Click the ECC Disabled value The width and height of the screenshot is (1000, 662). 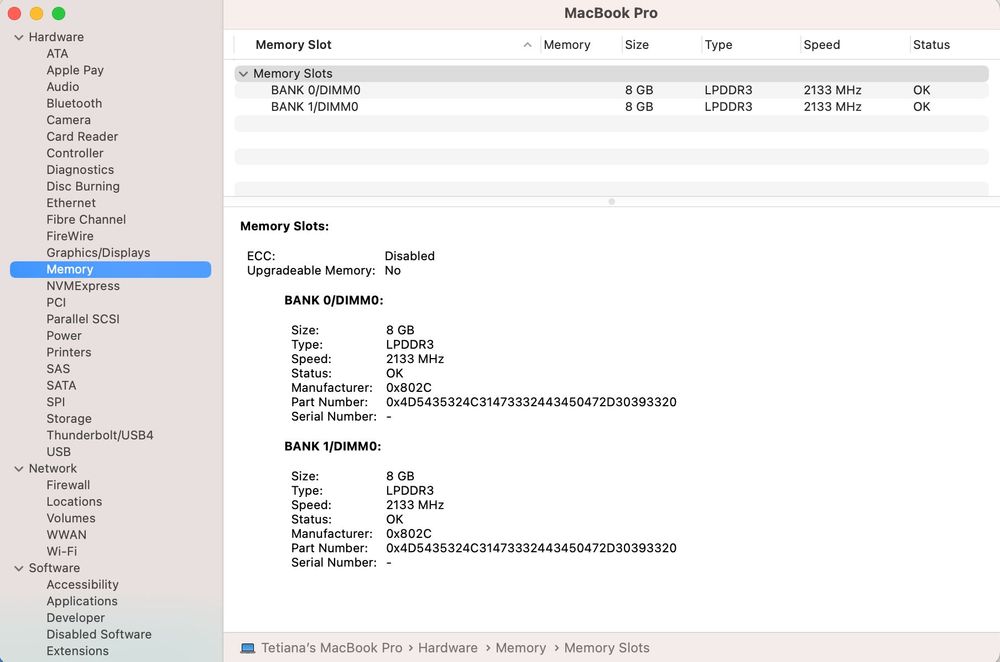(x=409, y=256)
